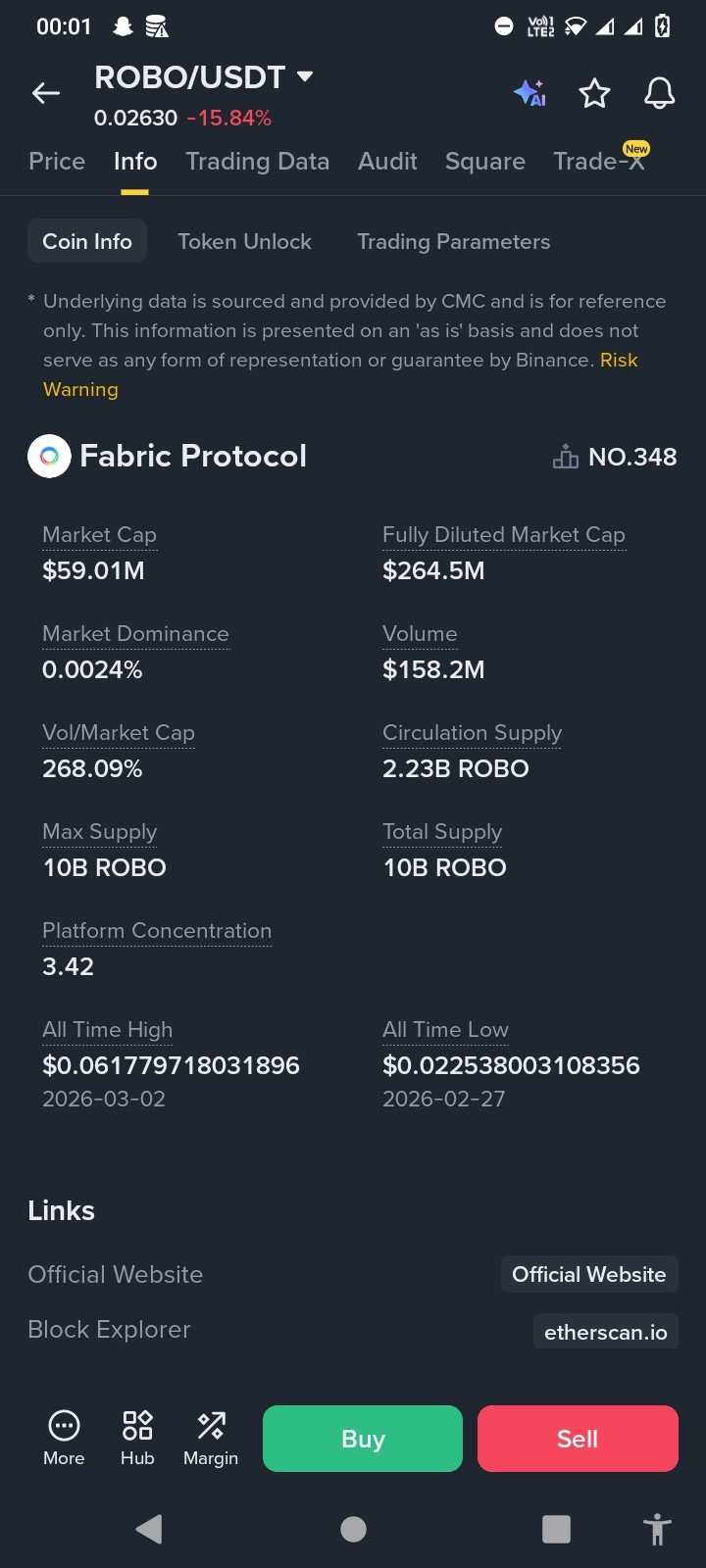
Task: Open the Risk Warning link
Action: click(340, 374)
